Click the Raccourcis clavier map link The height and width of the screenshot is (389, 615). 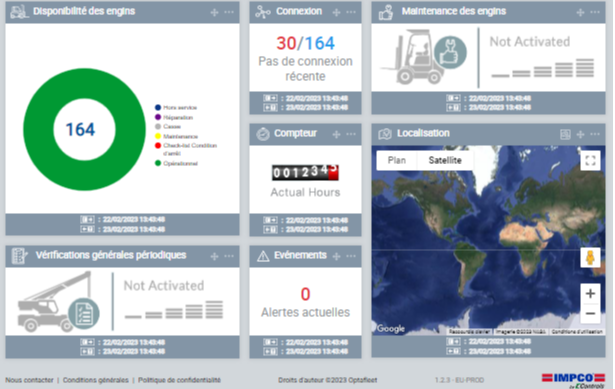(470, 332)
